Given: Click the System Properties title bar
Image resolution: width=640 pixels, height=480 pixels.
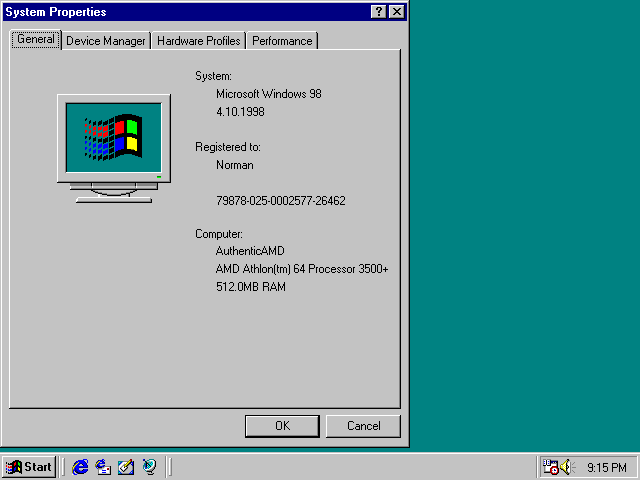Looking at the screenshot, I should pos(180,11).
